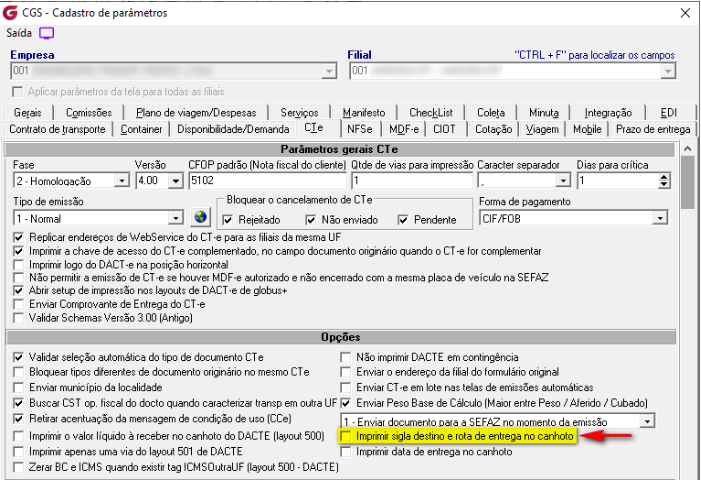Open the Caracter separador dropdown

click(563, 181)
